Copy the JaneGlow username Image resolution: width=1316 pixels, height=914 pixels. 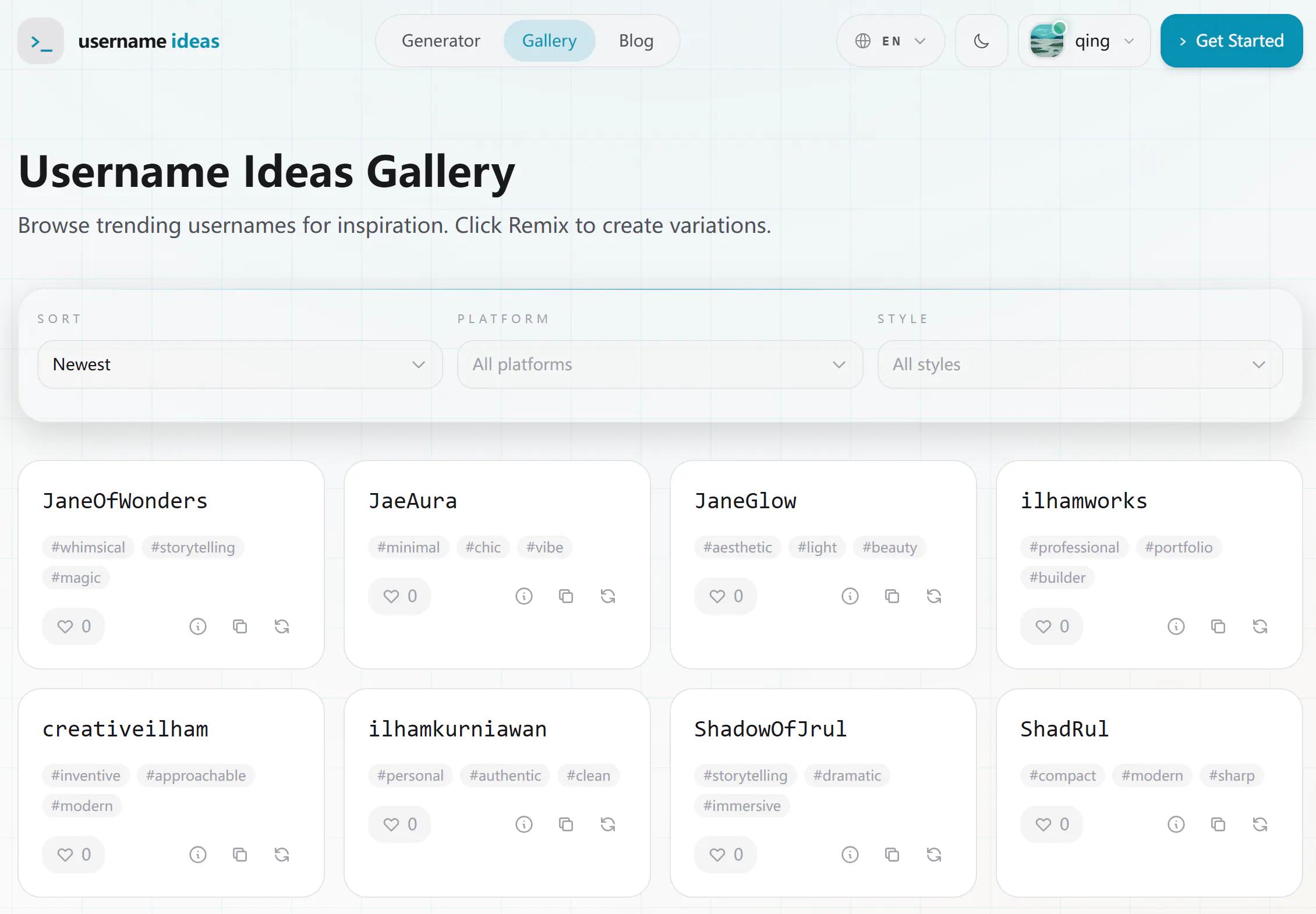tap(892, 596)
